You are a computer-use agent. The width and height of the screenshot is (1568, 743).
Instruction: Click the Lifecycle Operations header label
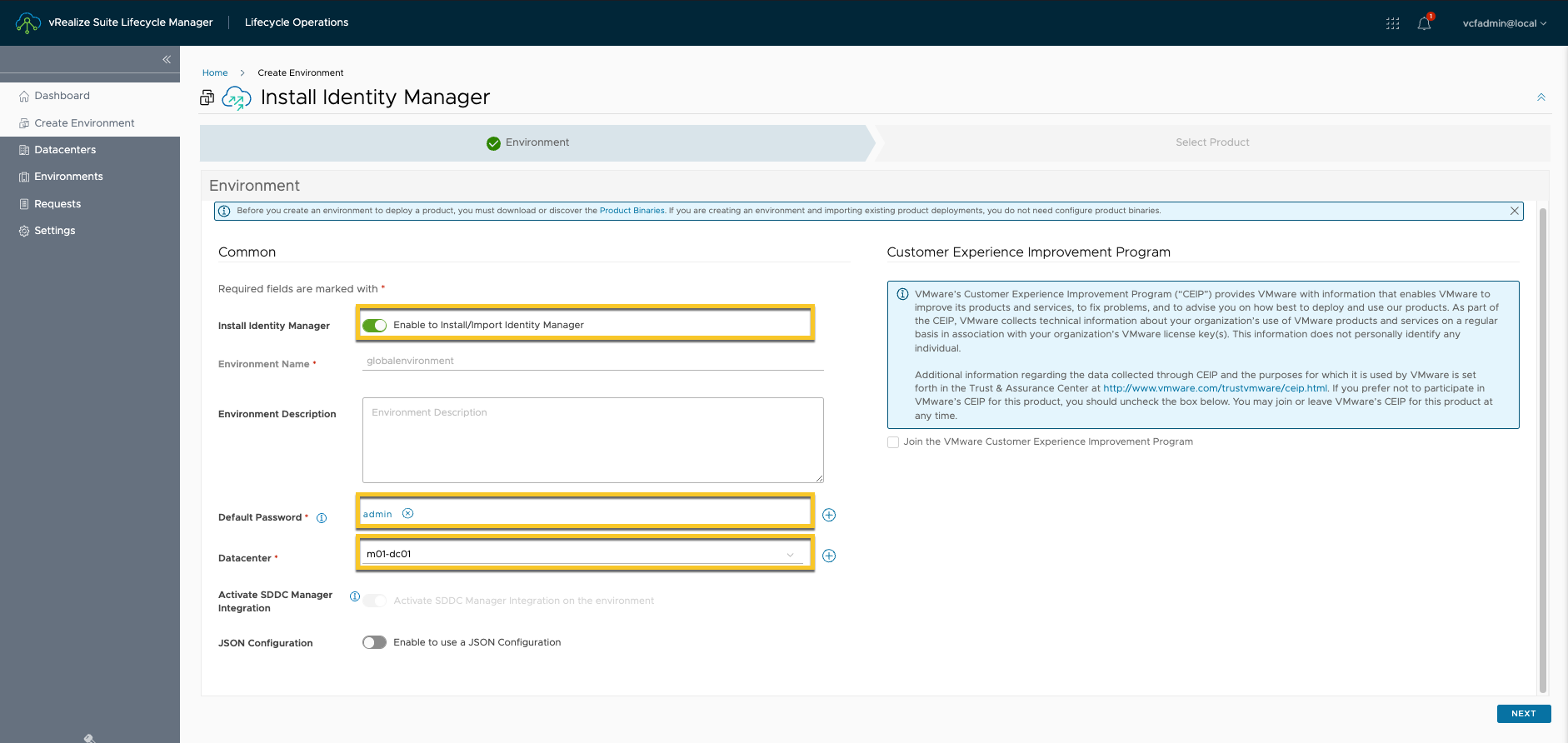(297, 22)
